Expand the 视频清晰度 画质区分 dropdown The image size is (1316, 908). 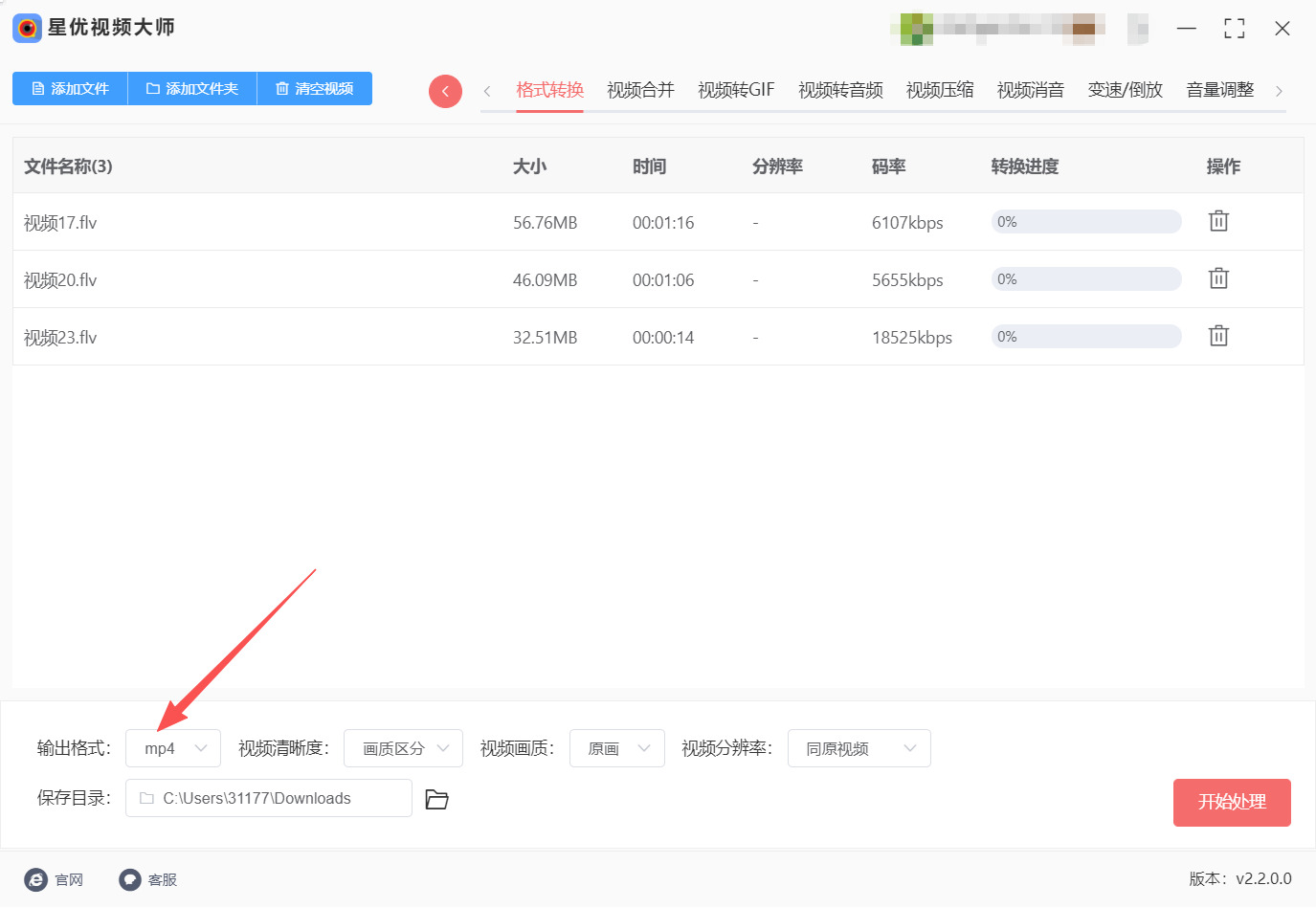click(403, 748)
